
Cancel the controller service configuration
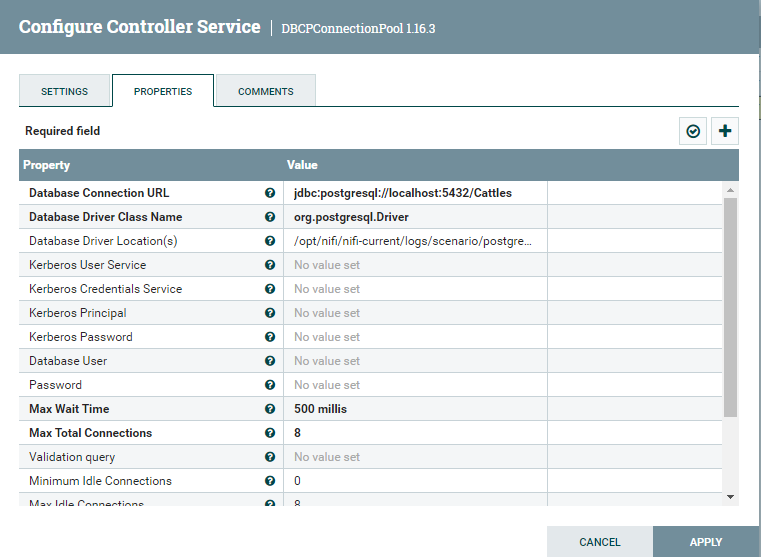(x=600, y=542)
